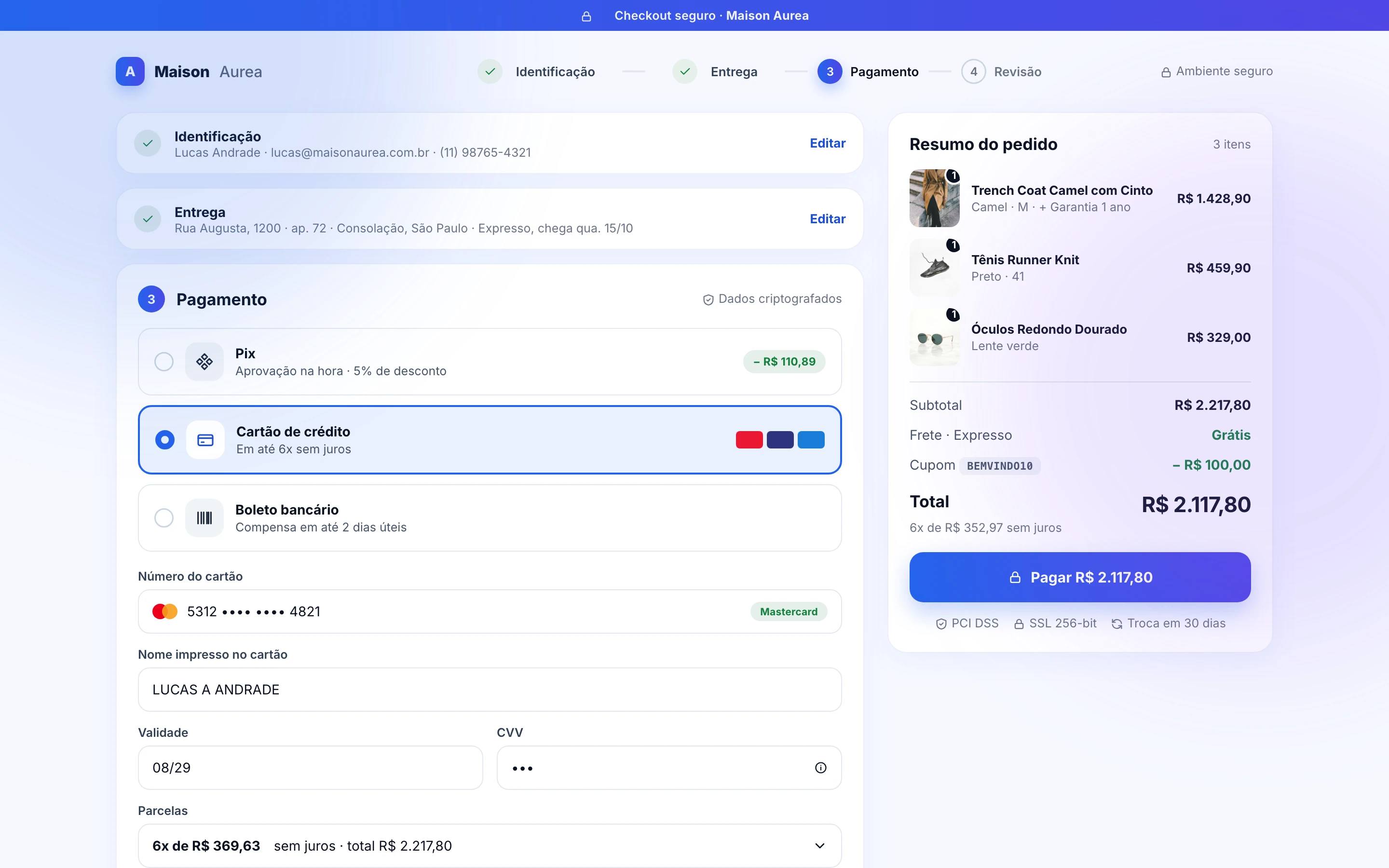Open the Tênis Runner Knit product thumbnail
Screen dimensions: 1389x868
(934, 268)
